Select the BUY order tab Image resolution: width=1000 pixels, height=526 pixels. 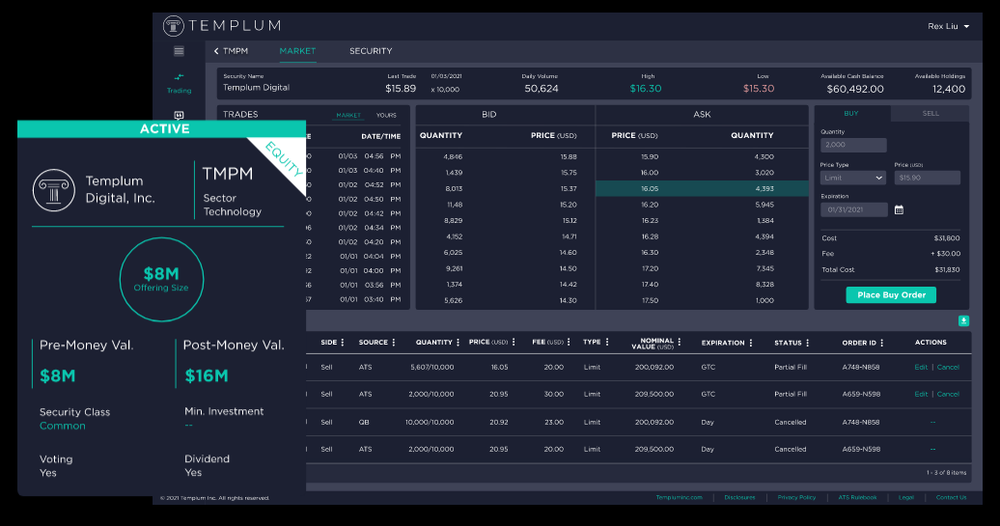tap(851, 113)
